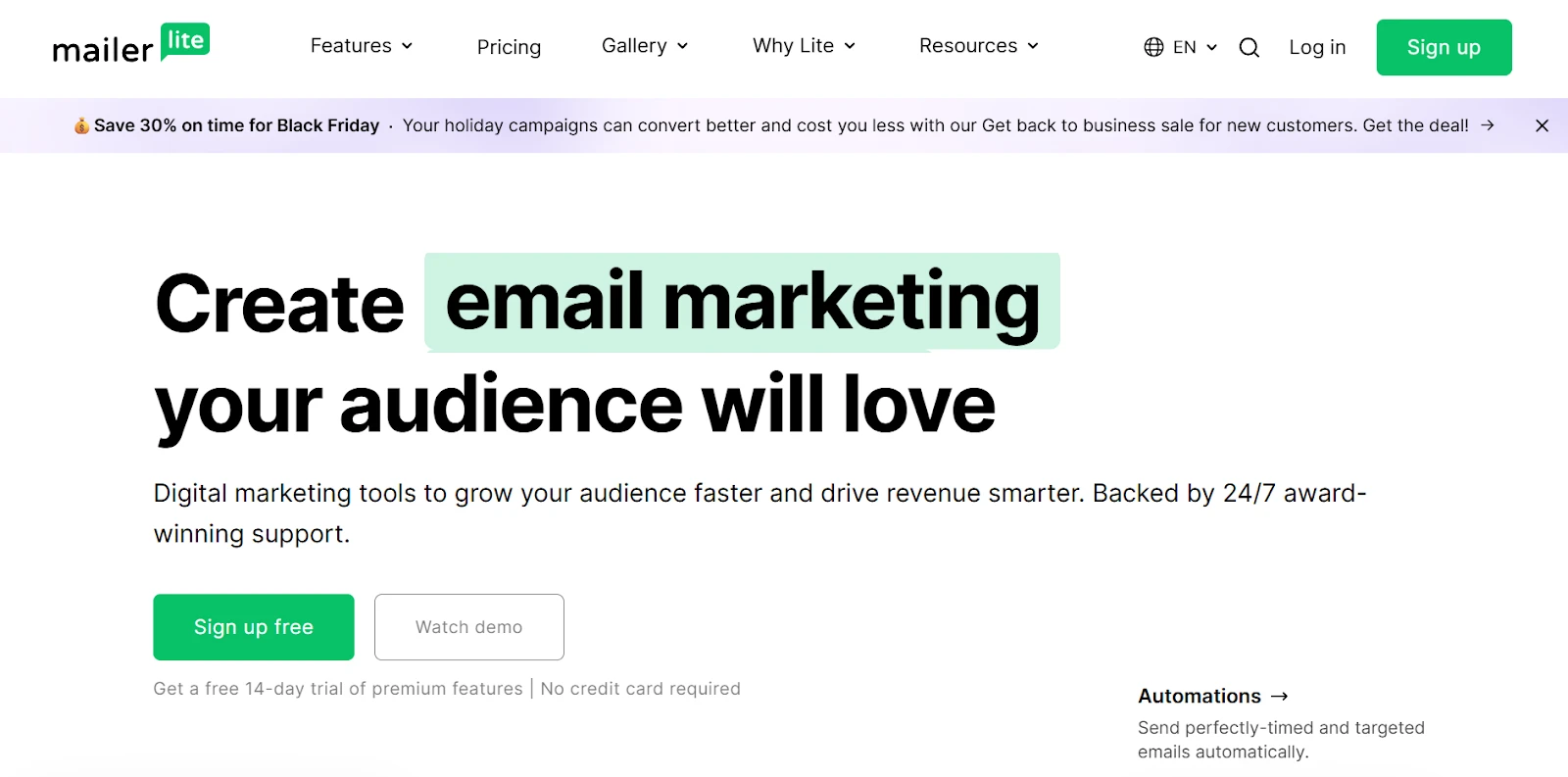Open the Gallery dropdown

644,46
